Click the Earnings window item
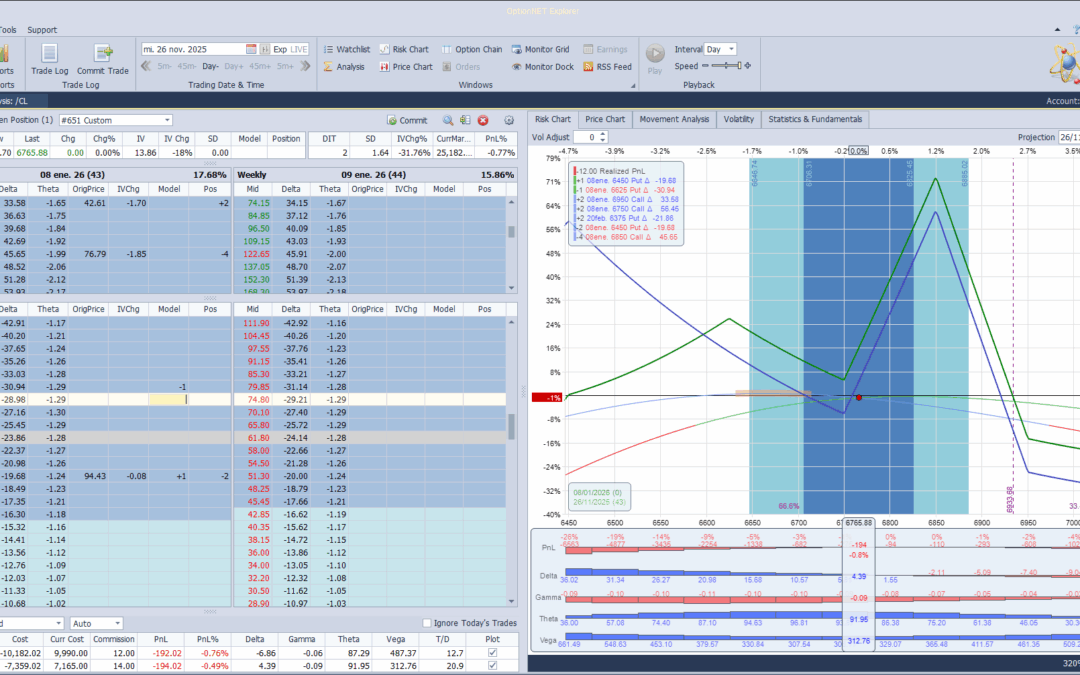This screenshot has width=1080, height=675. (605, 50)
